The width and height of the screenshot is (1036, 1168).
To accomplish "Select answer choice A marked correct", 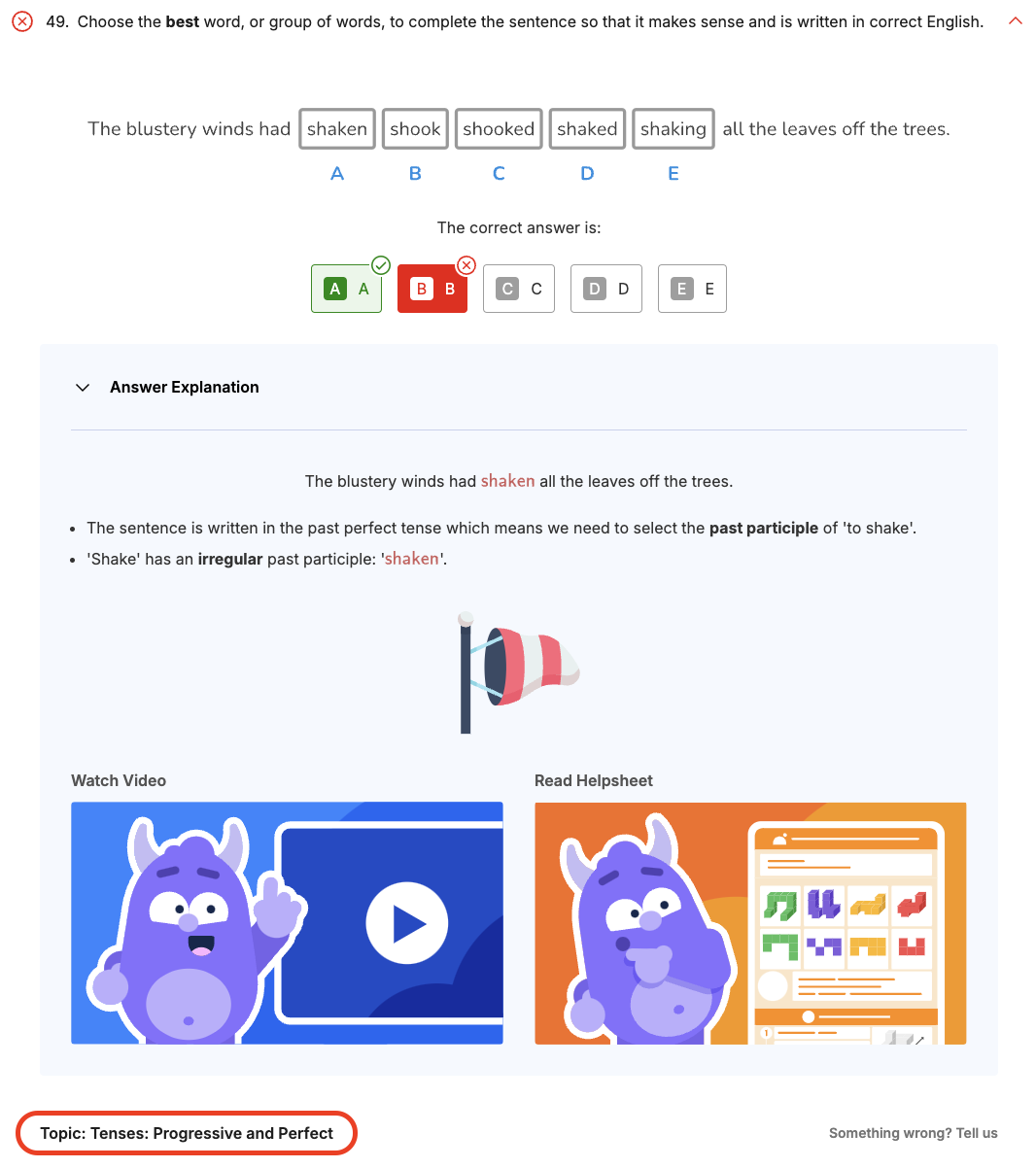I will 346,289.
